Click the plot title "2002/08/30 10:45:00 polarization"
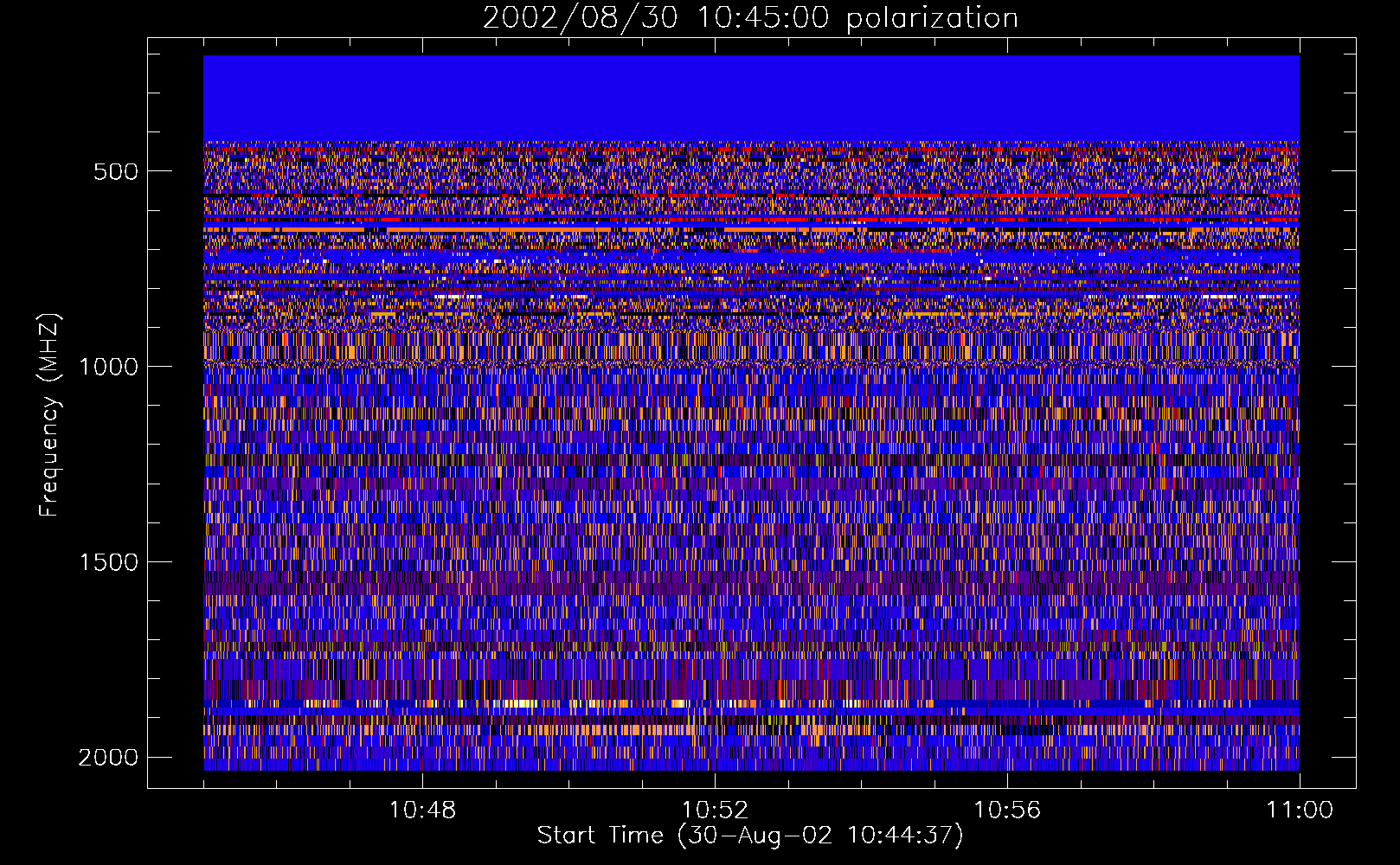Screen dimensions: 1400x865 (750, 18)
